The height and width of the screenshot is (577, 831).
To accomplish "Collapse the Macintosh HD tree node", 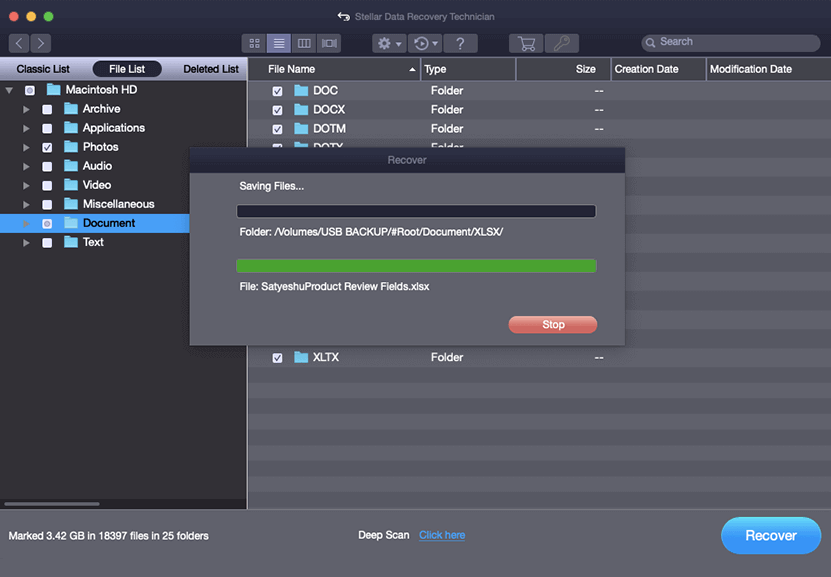I will coord(10,90).
